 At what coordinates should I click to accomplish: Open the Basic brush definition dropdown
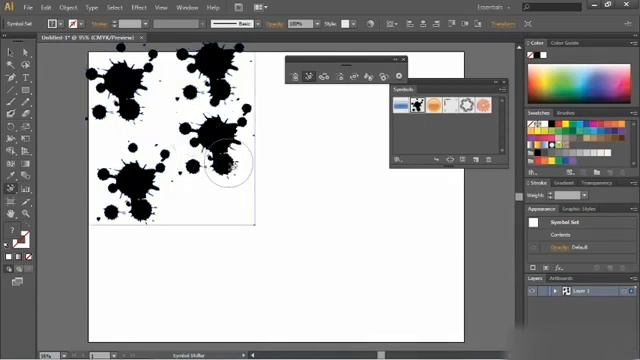[x=258, y=24]
